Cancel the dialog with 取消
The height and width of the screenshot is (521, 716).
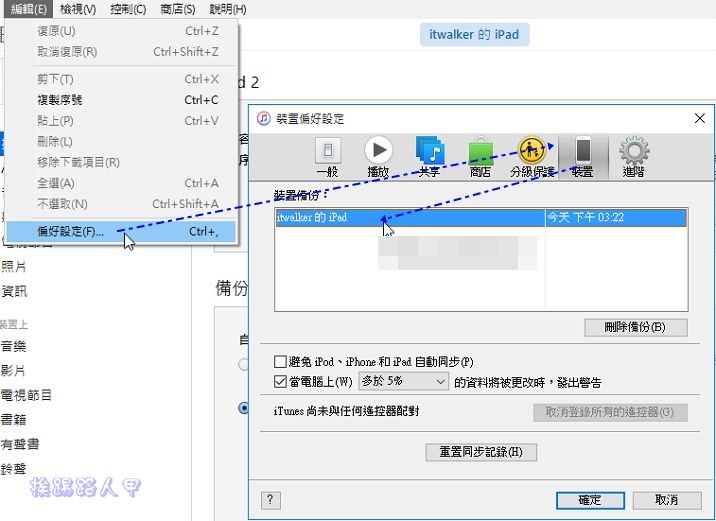(x=667, y=500)
